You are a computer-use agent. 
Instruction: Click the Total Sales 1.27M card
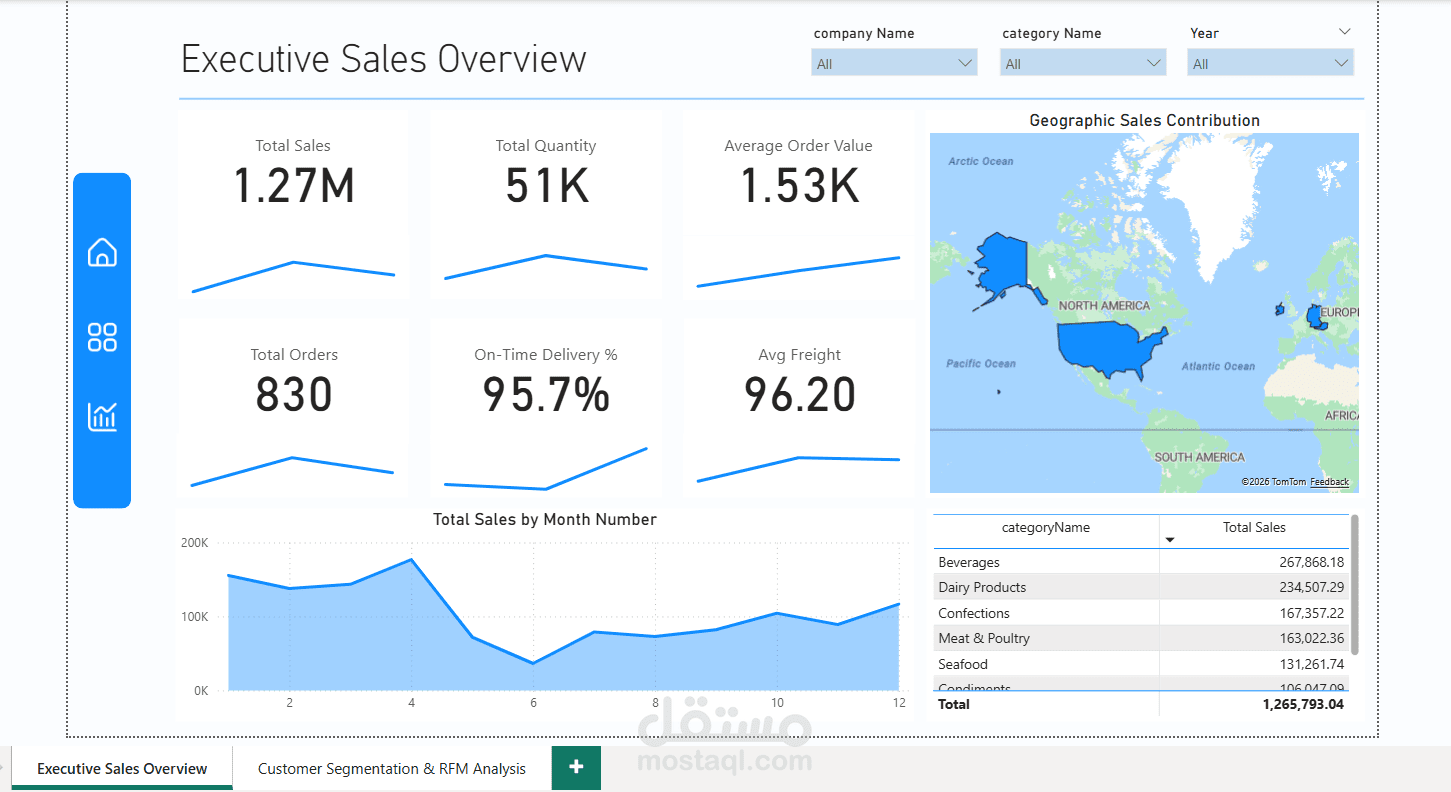coord(293,205)
